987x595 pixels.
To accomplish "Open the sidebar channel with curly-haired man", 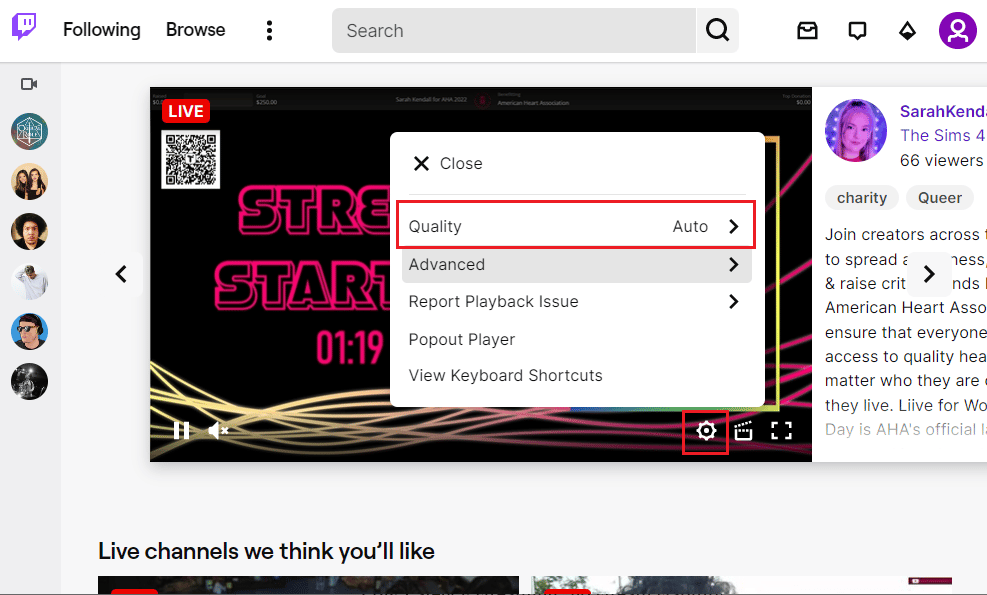I will pyautogui.click(x=30, y=231).
